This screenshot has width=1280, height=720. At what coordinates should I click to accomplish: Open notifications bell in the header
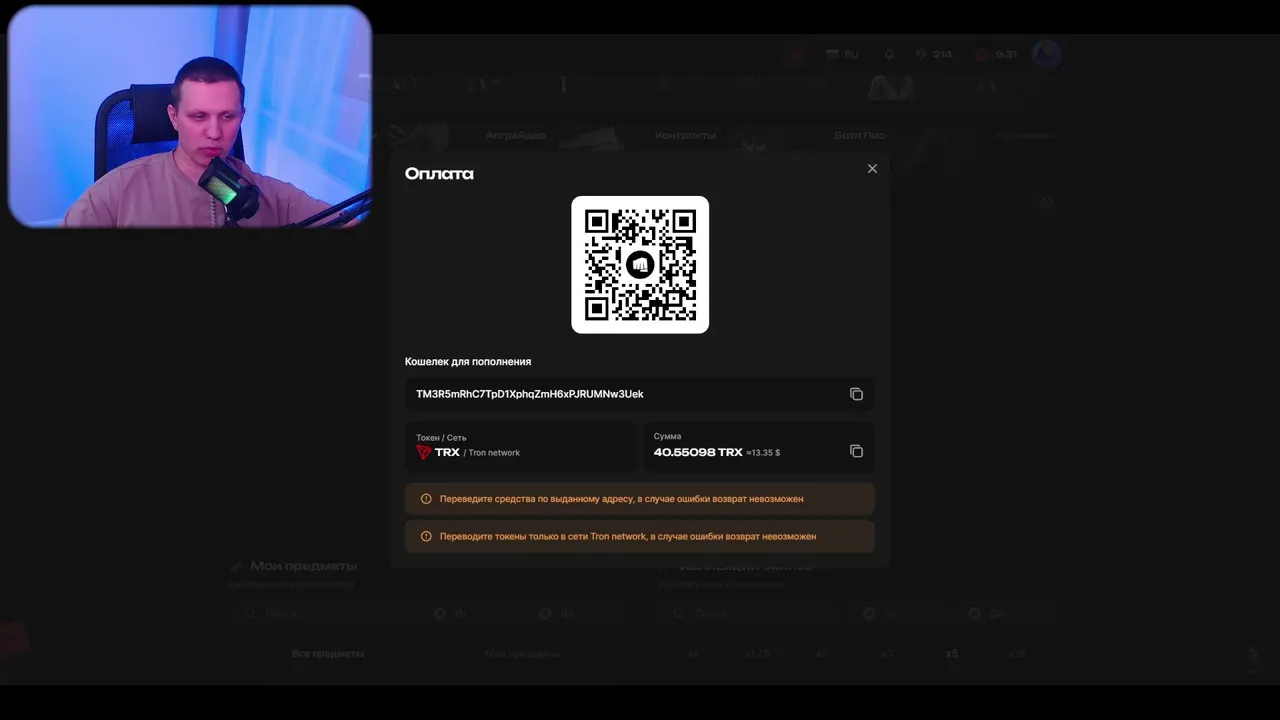point(889,55)
